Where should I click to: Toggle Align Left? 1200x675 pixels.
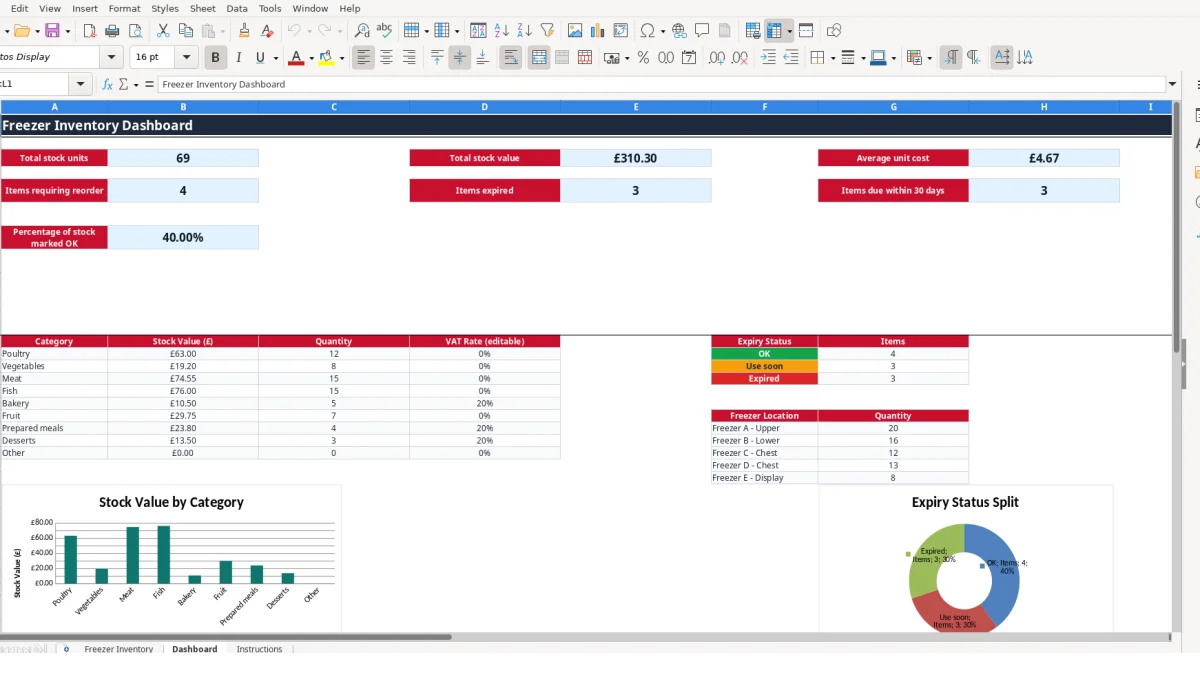point(363,58)
